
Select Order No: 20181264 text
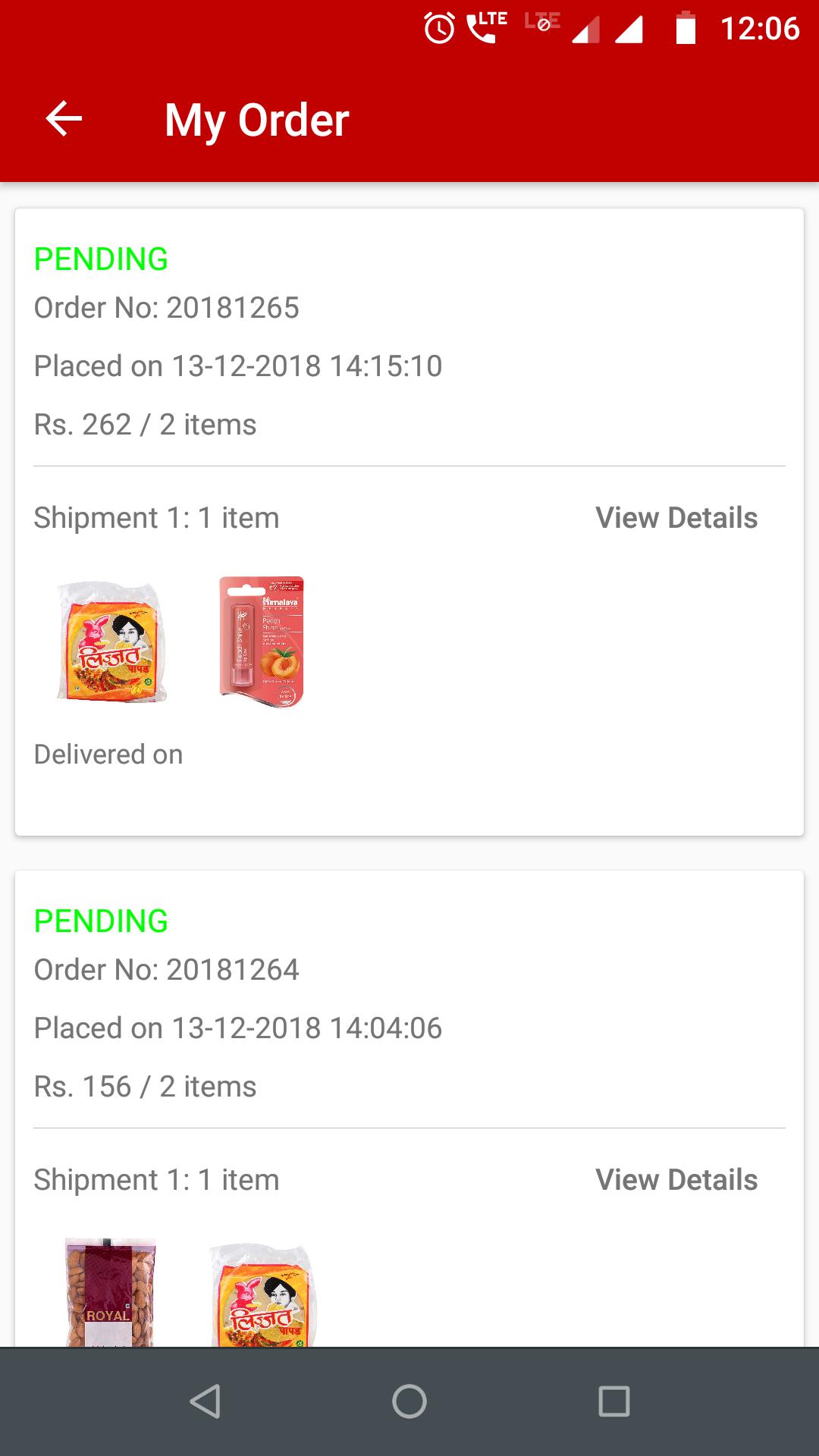coord(167,970)
